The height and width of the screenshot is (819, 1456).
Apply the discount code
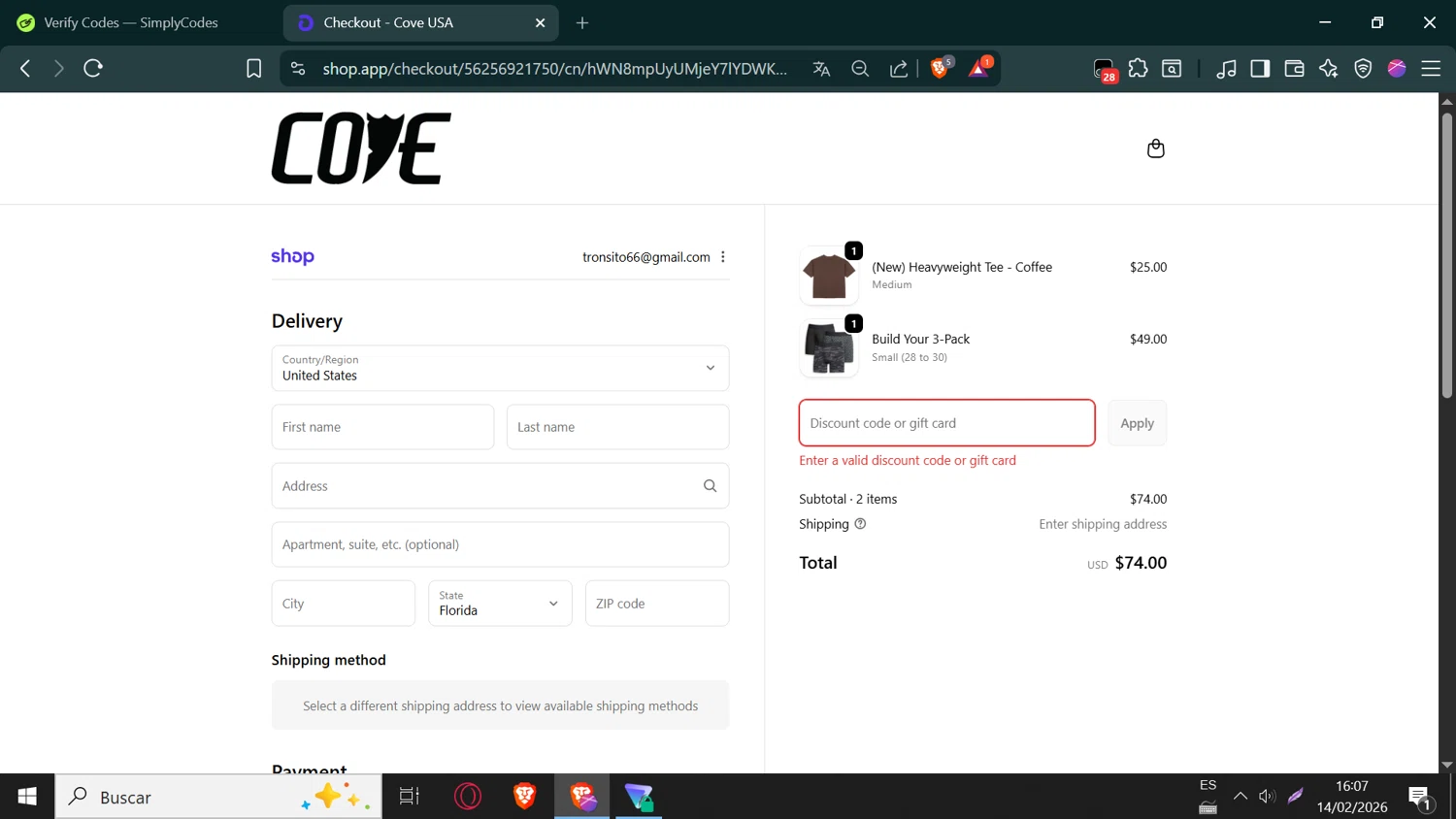[x=1138, y=423]
